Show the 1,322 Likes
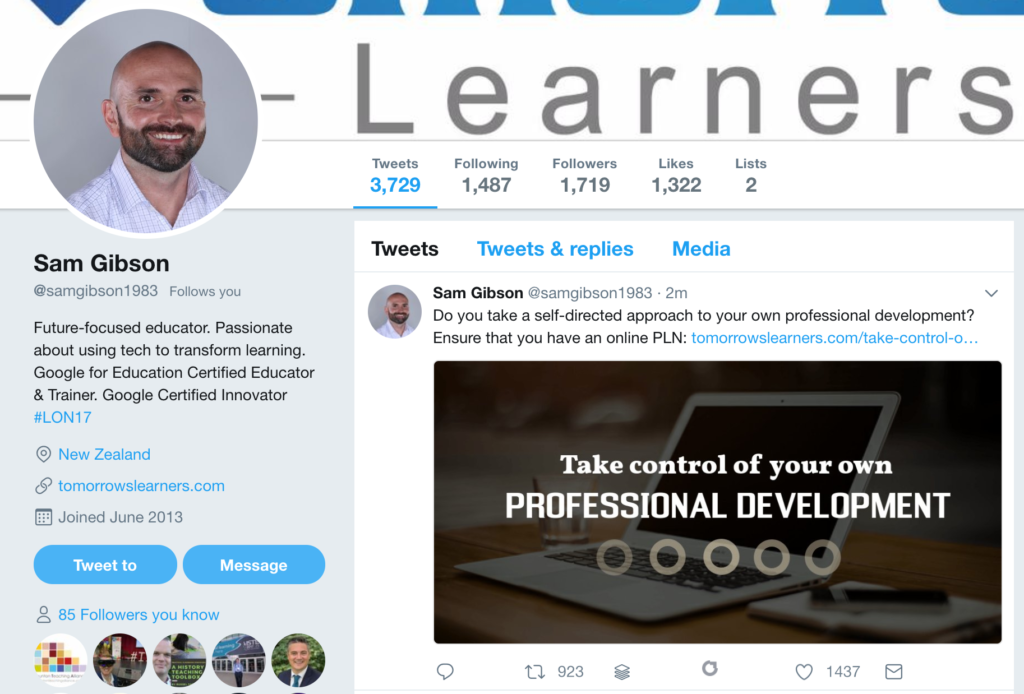Screen dimensions: 1024x694 click(x=676, y=176)
